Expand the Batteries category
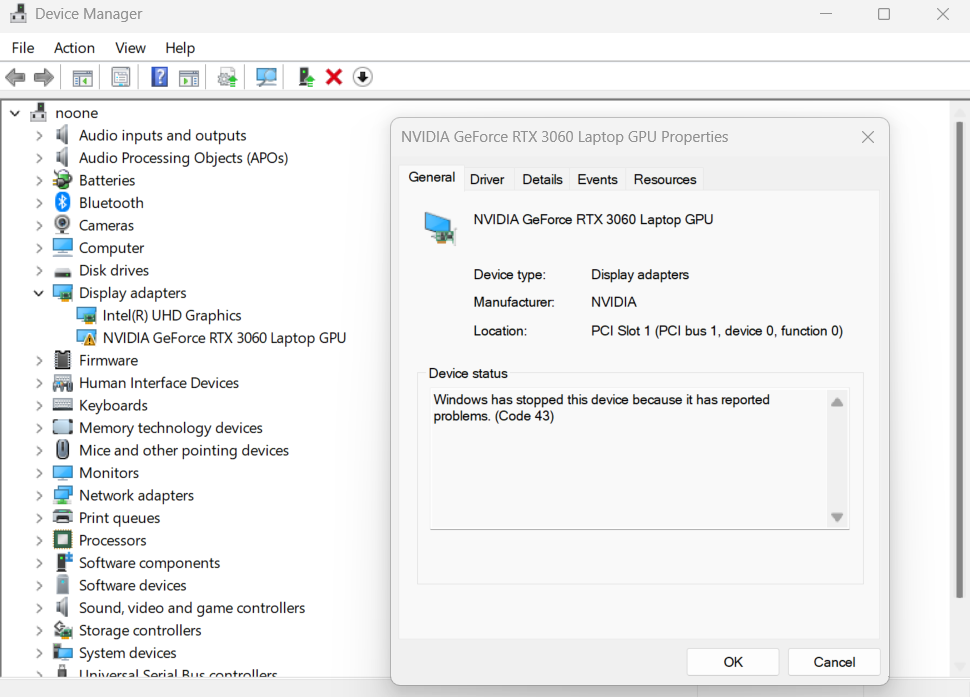The width and height of the screenshot is (970, 697). click(x=39, y=181)
